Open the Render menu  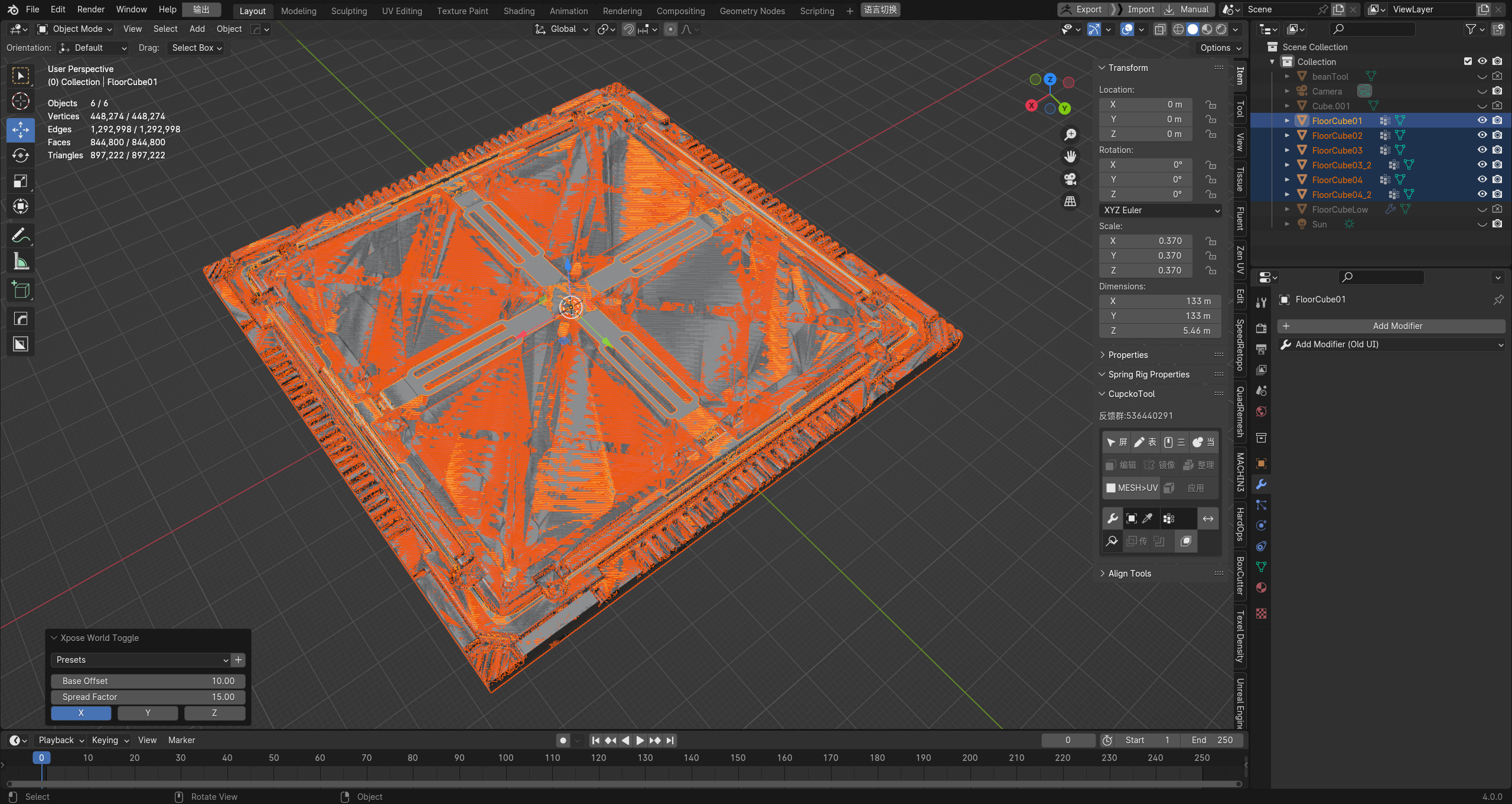[90, 9]
